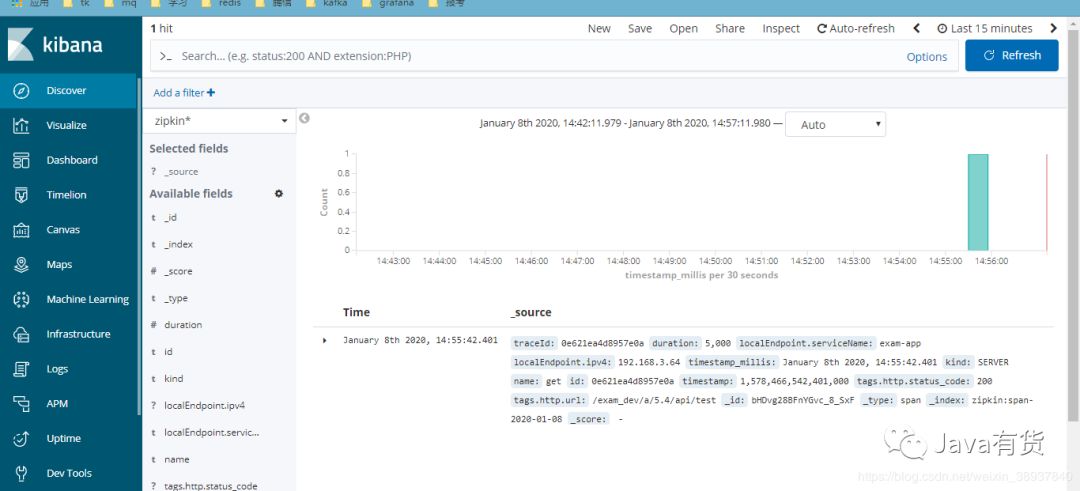Click the kafka bookmark folder
The height and width of the screenshot is (491, 1080).
pyautogui.click(x=326, y=3)
